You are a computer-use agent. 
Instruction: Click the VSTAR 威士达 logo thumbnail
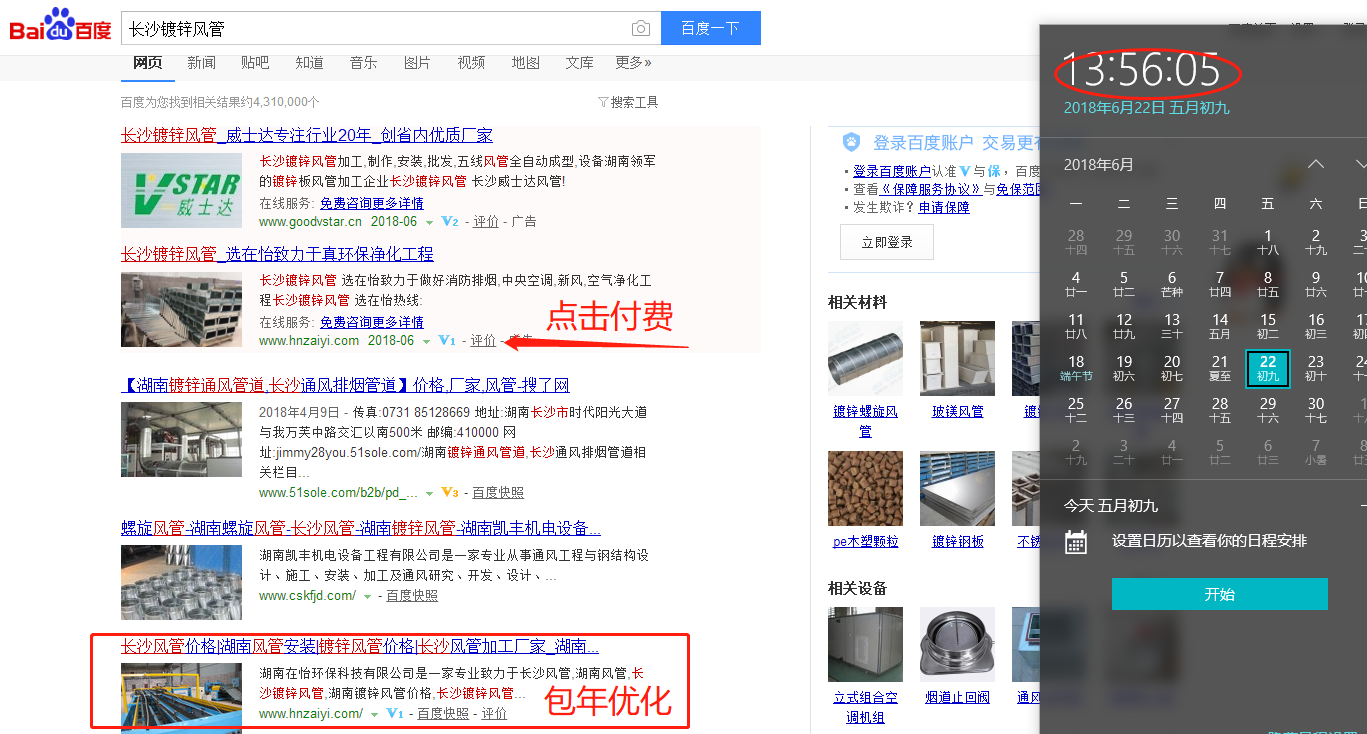181,190
